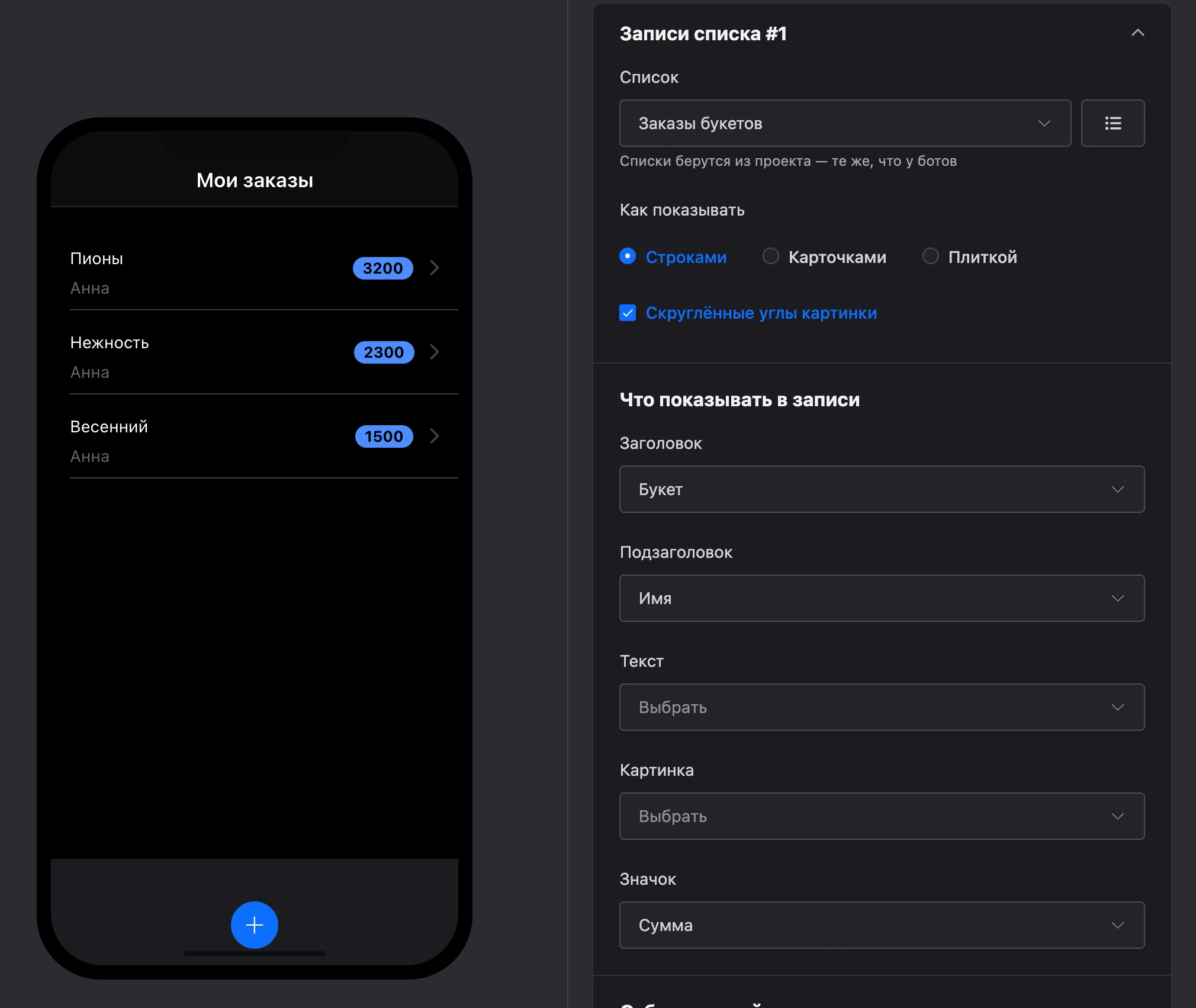Click the Скруглённые углы картинки label
The image size is (1196, 1008).
(761, 313)
